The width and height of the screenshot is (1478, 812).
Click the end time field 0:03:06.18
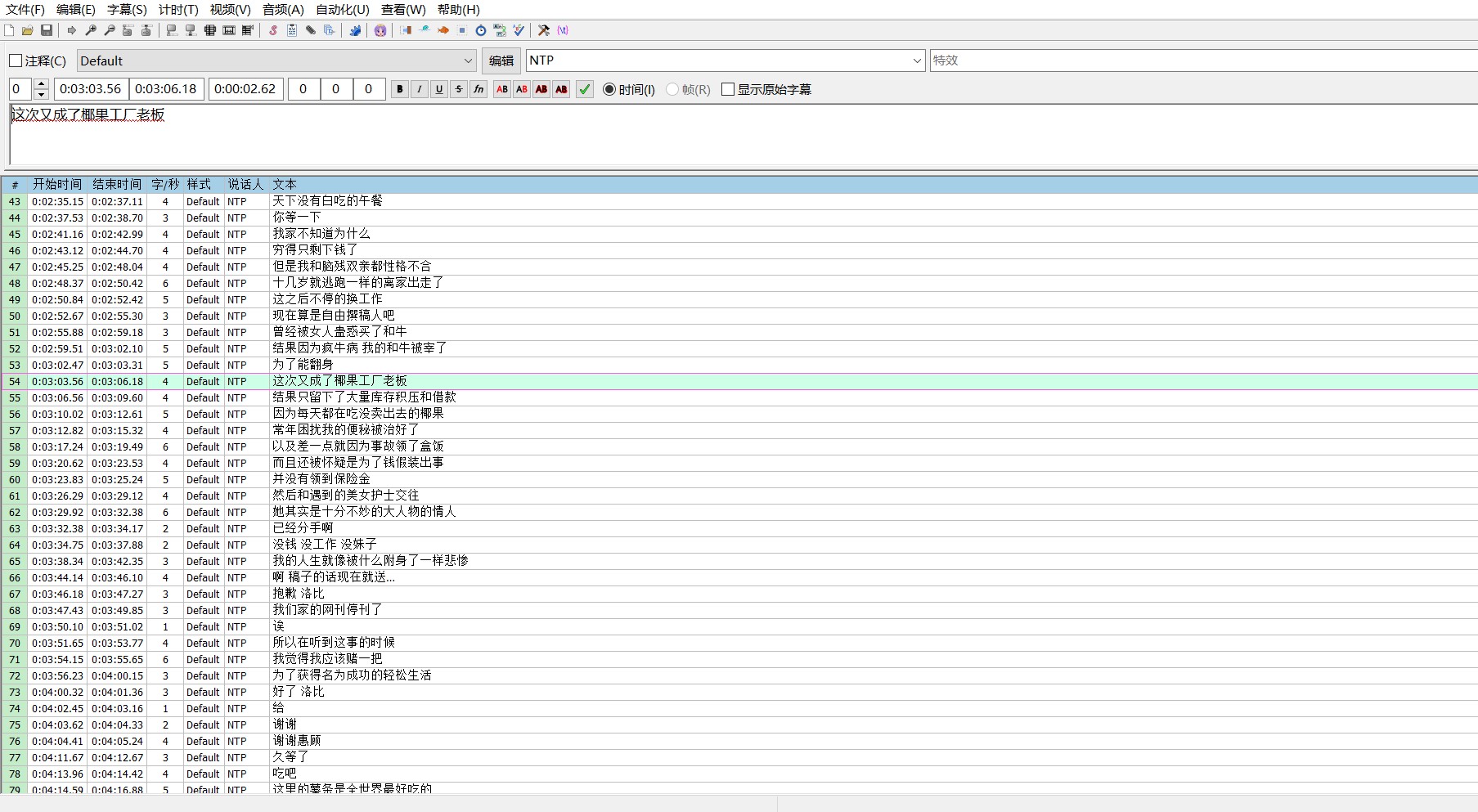167,89
